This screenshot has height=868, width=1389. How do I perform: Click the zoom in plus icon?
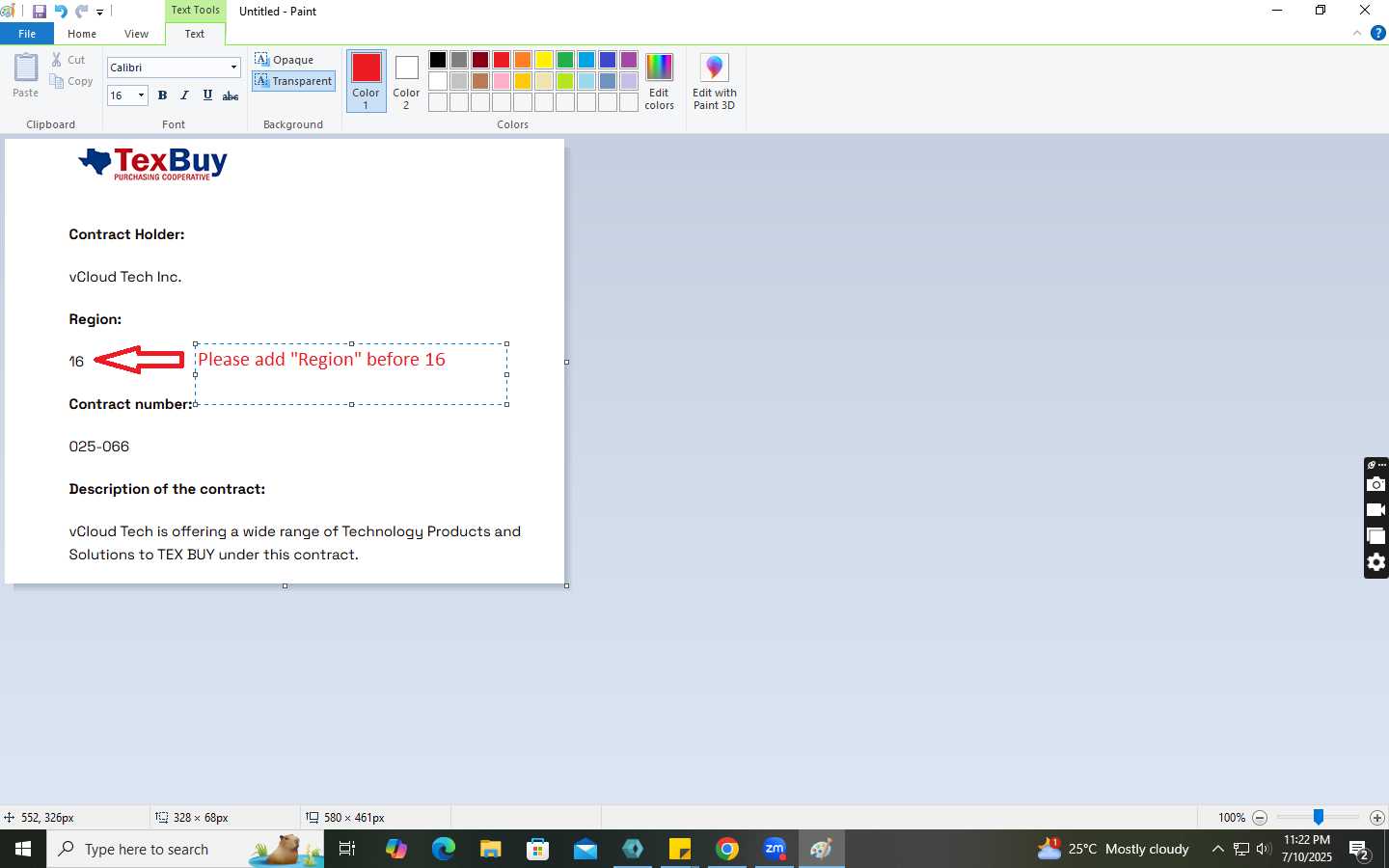point(1377,818)
